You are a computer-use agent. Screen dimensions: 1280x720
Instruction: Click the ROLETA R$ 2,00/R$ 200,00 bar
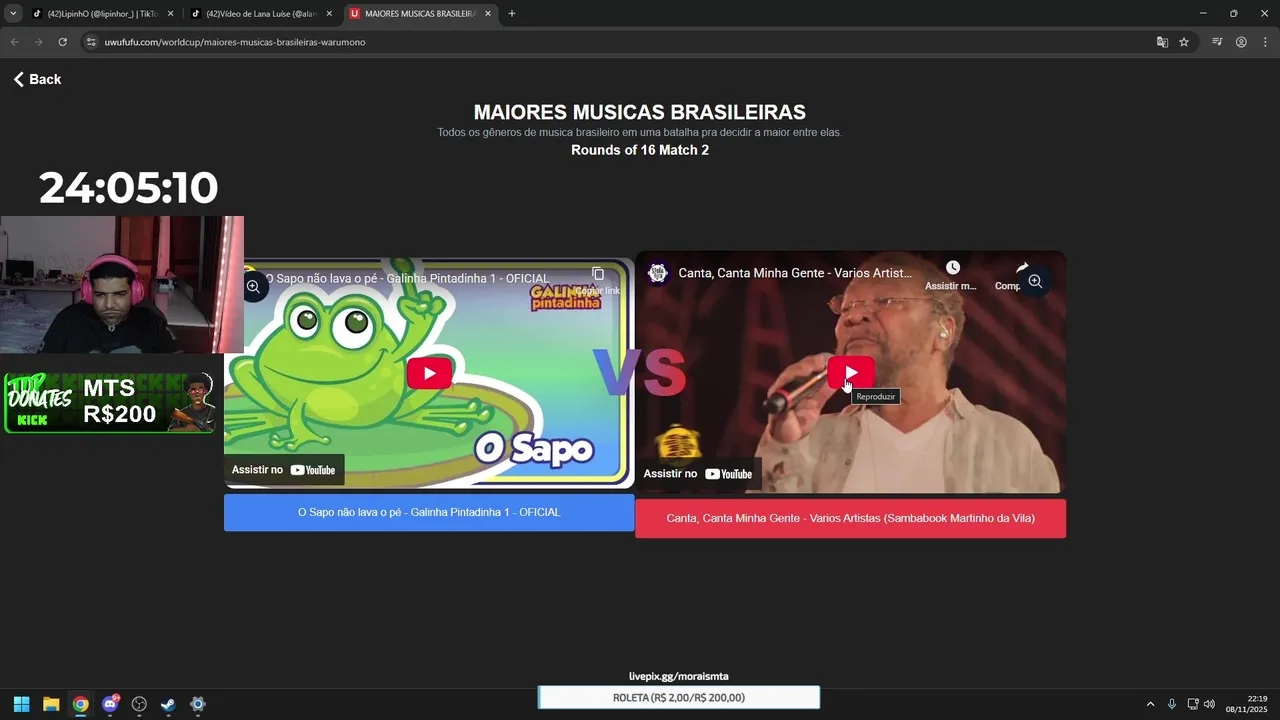679,698
